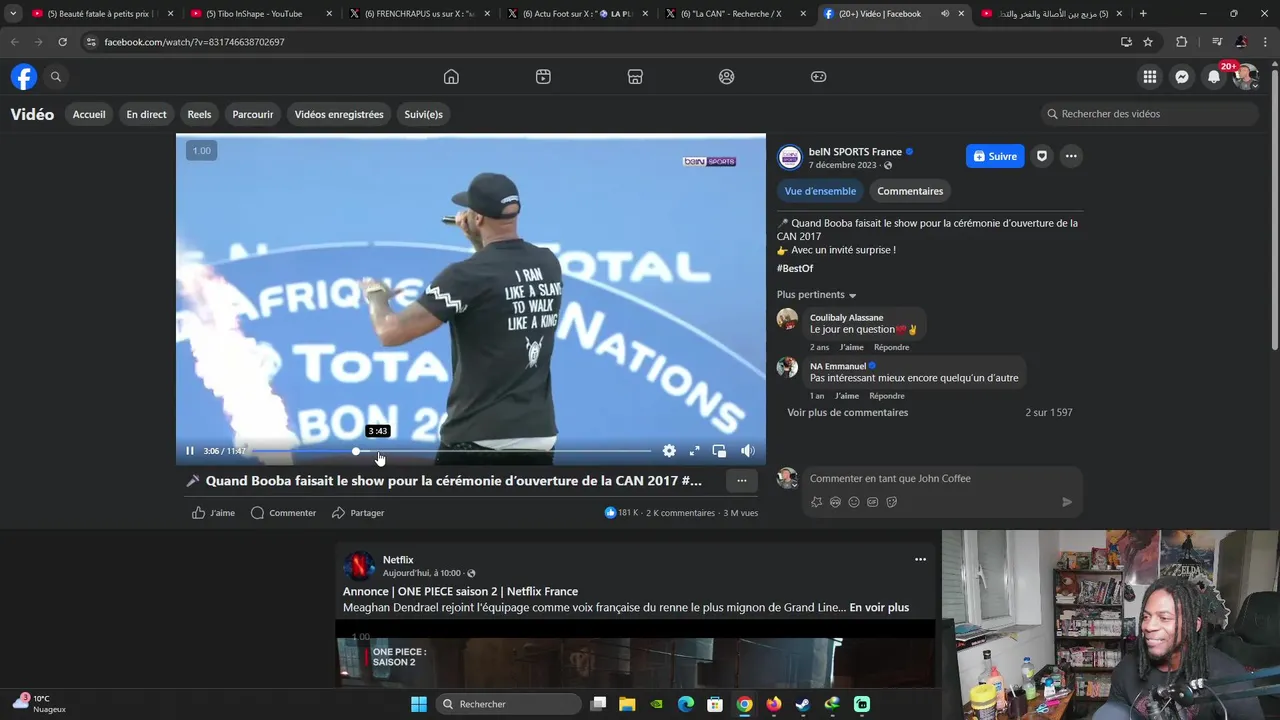Expand Netflix post with En voir plus
Image resolution: width=1280 pixels, height=720 pixels.
(x=879, y=607)
